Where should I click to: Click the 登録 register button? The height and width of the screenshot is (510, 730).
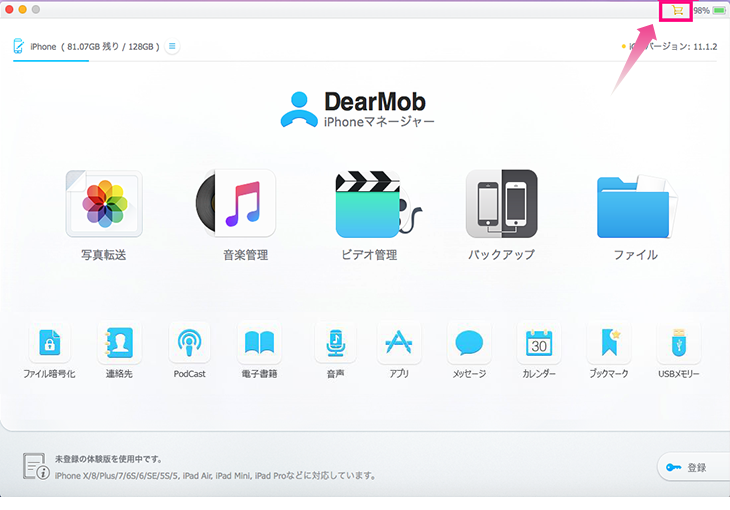pos(694,467)
